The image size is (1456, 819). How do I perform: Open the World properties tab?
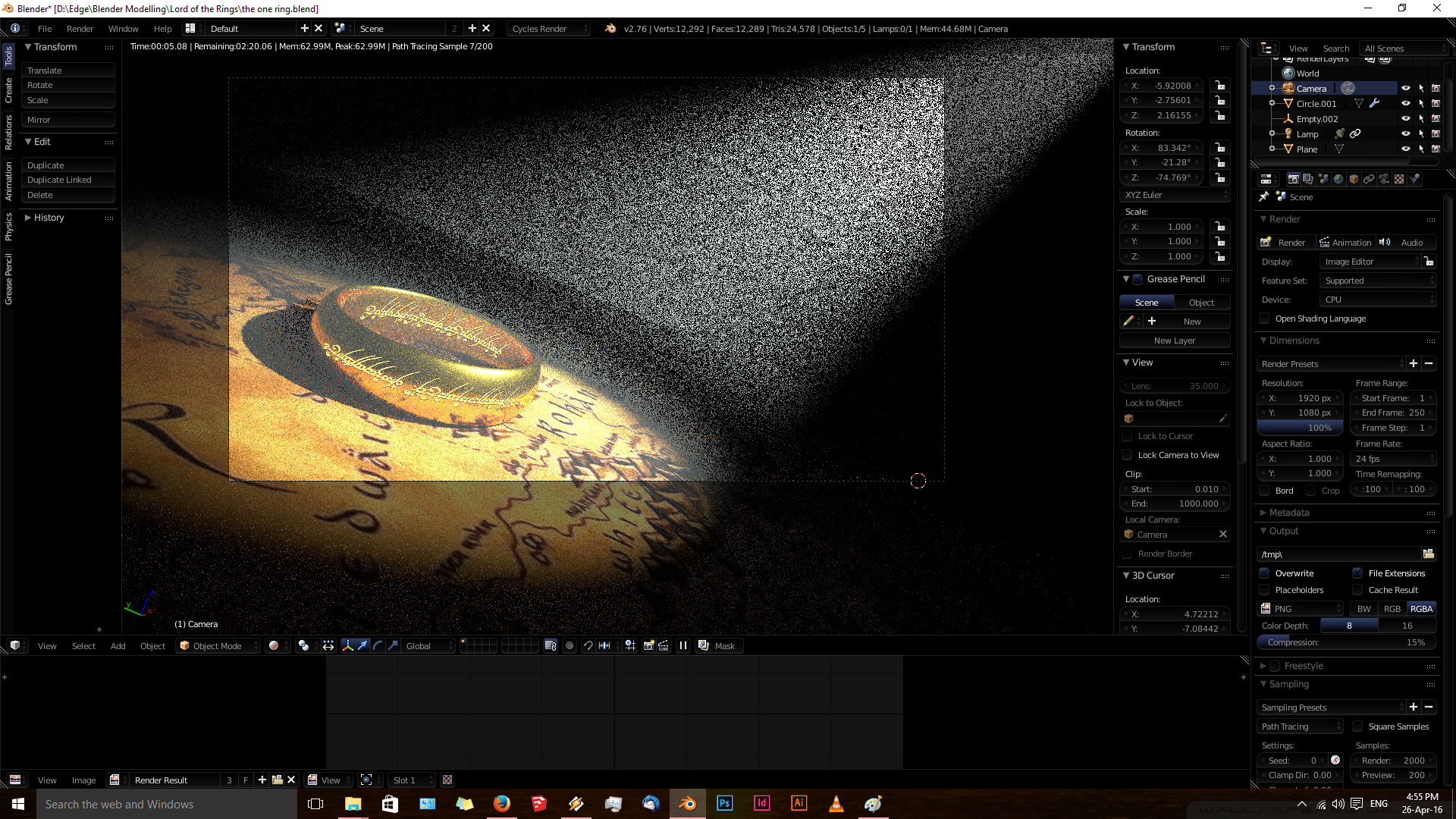click(1338, 179)
